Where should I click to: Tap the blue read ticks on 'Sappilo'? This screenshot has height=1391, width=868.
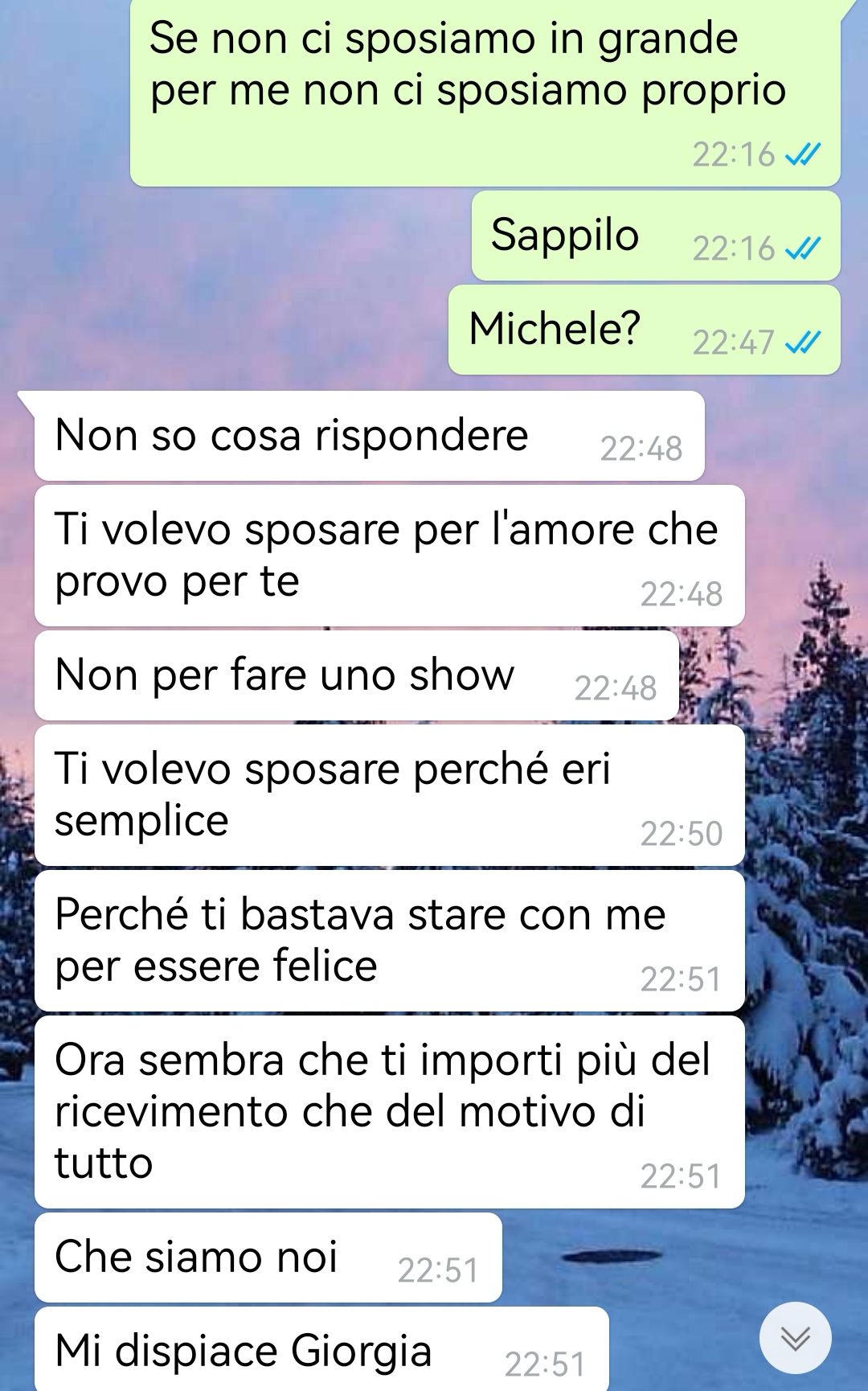(x=803, y=249)
